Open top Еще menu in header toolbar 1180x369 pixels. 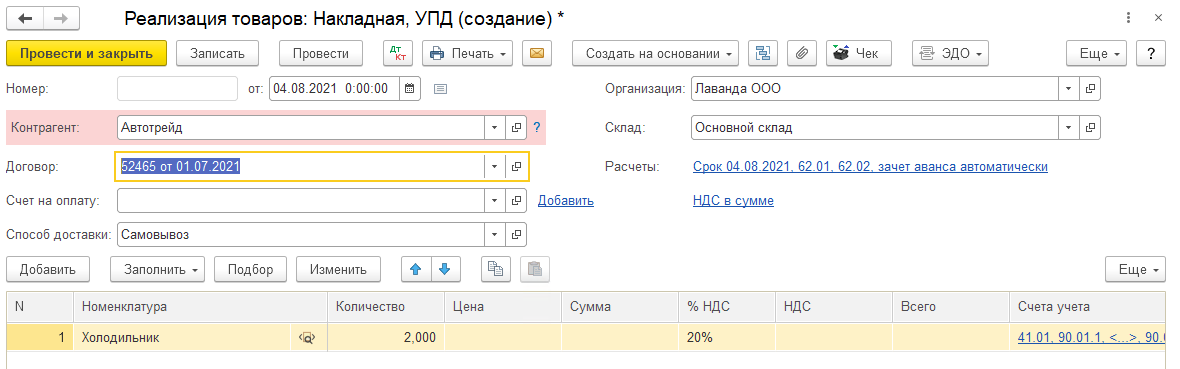pos(1096,53)
